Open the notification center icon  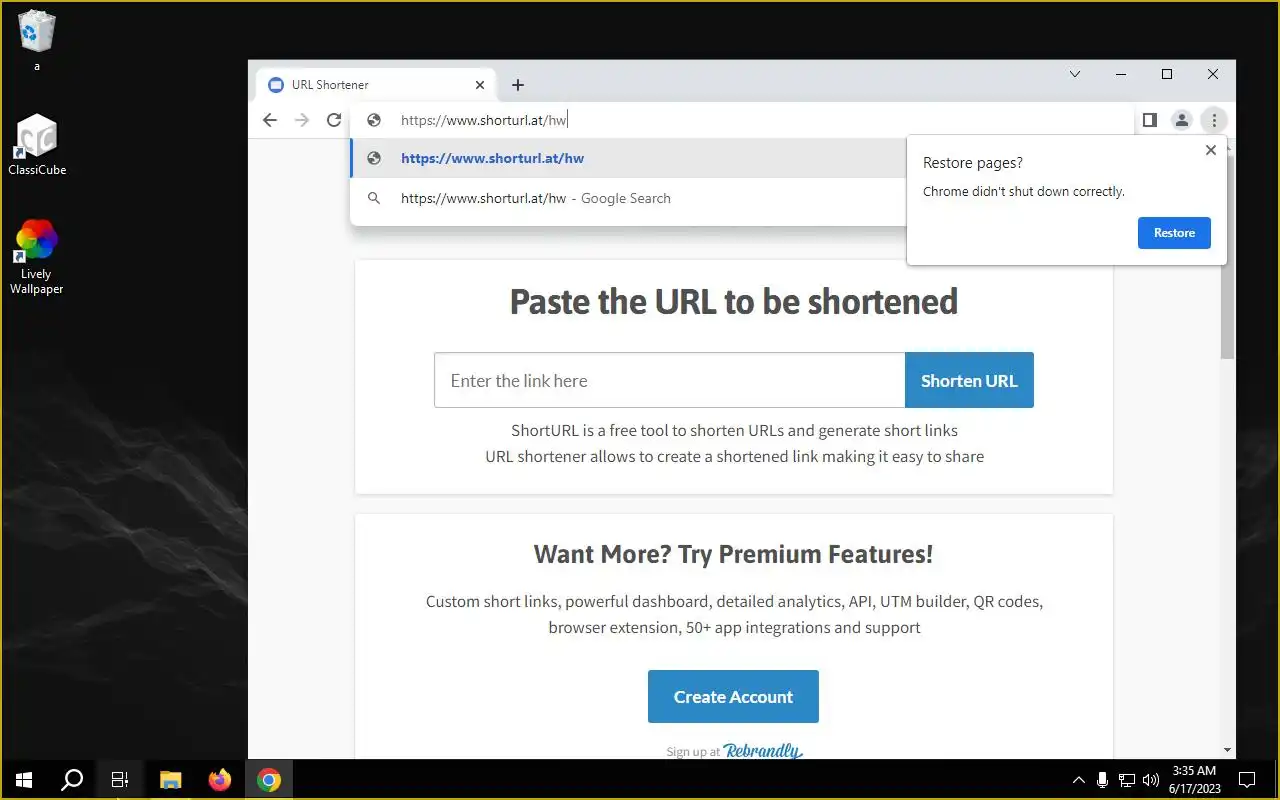(x=1247, y=780)
